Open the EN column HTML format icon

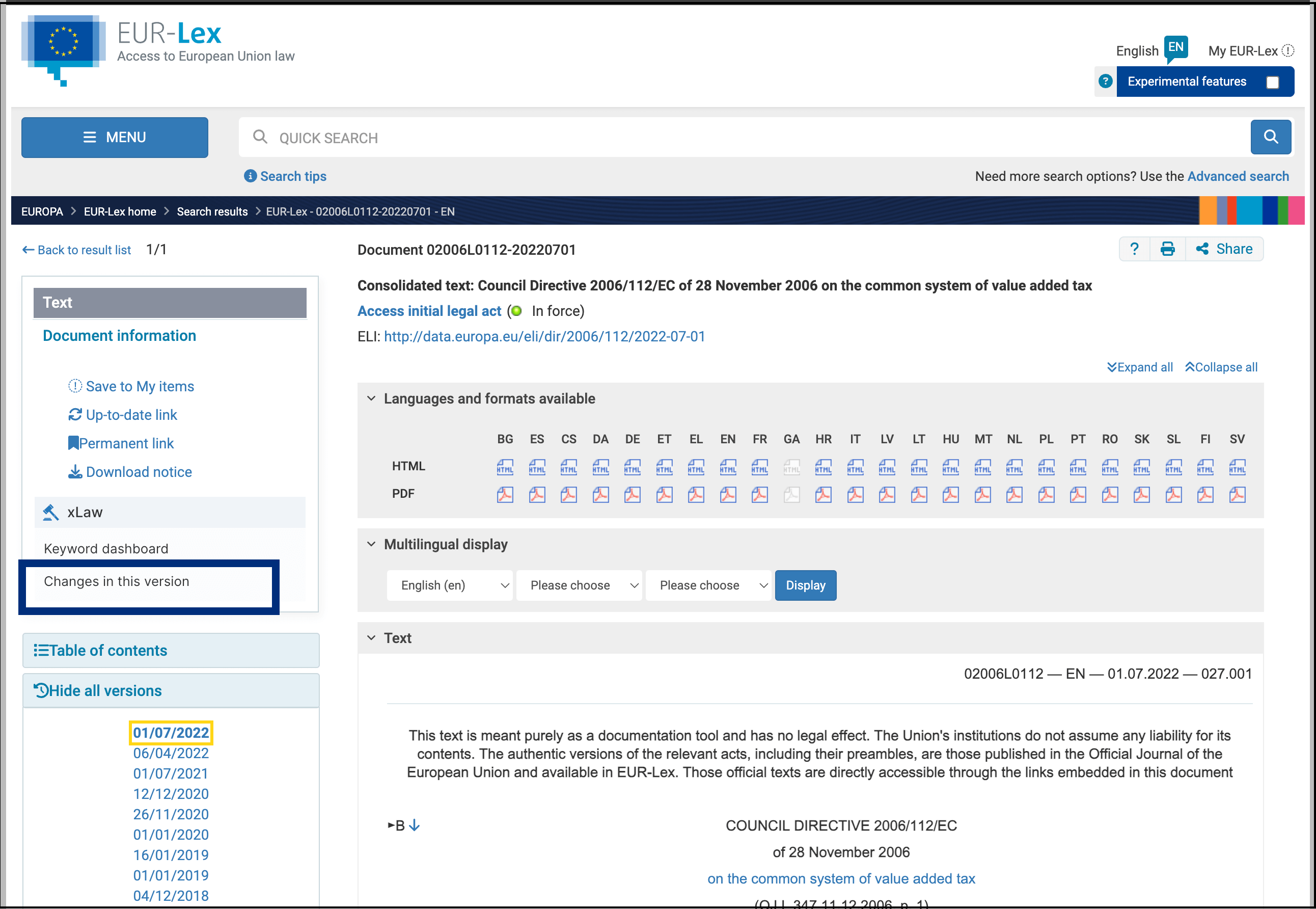tap(727, 467)
